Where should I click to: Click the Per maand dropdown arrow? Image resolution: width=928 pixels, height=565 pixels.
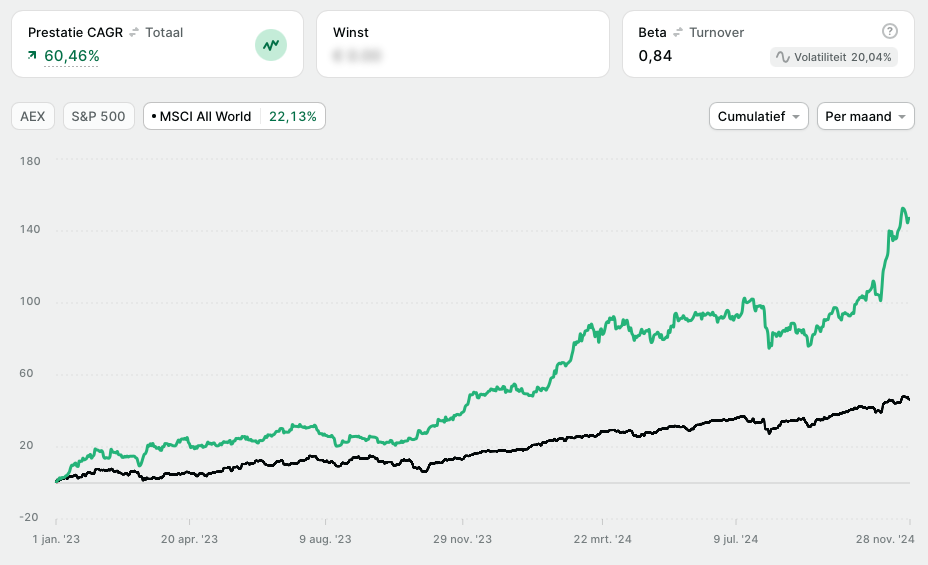tap(902, 117)
